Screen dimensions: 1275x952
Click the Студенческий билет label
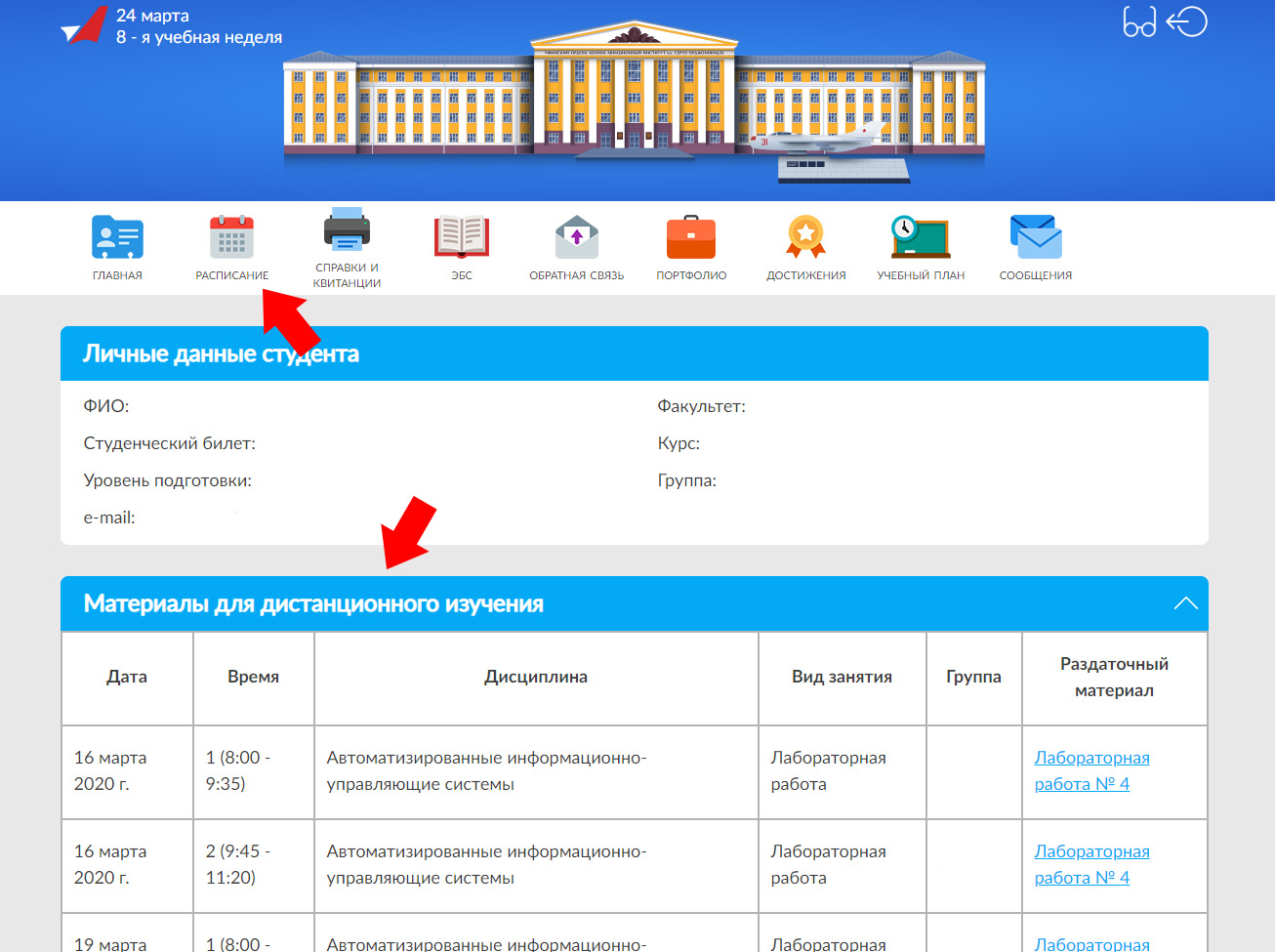point(170,443)
